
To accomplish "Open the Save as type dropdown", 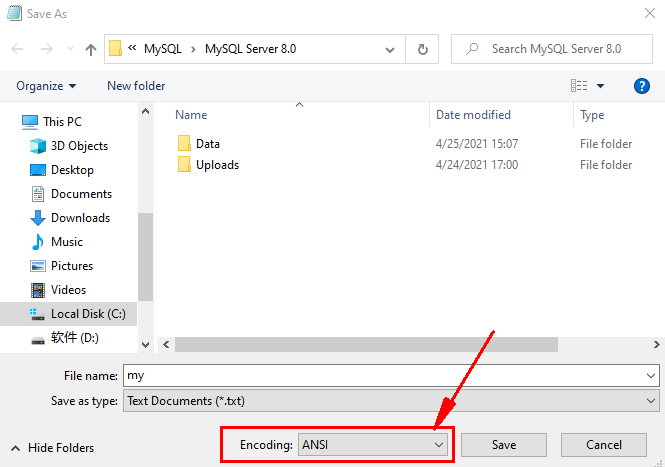I will pos(390,401).
